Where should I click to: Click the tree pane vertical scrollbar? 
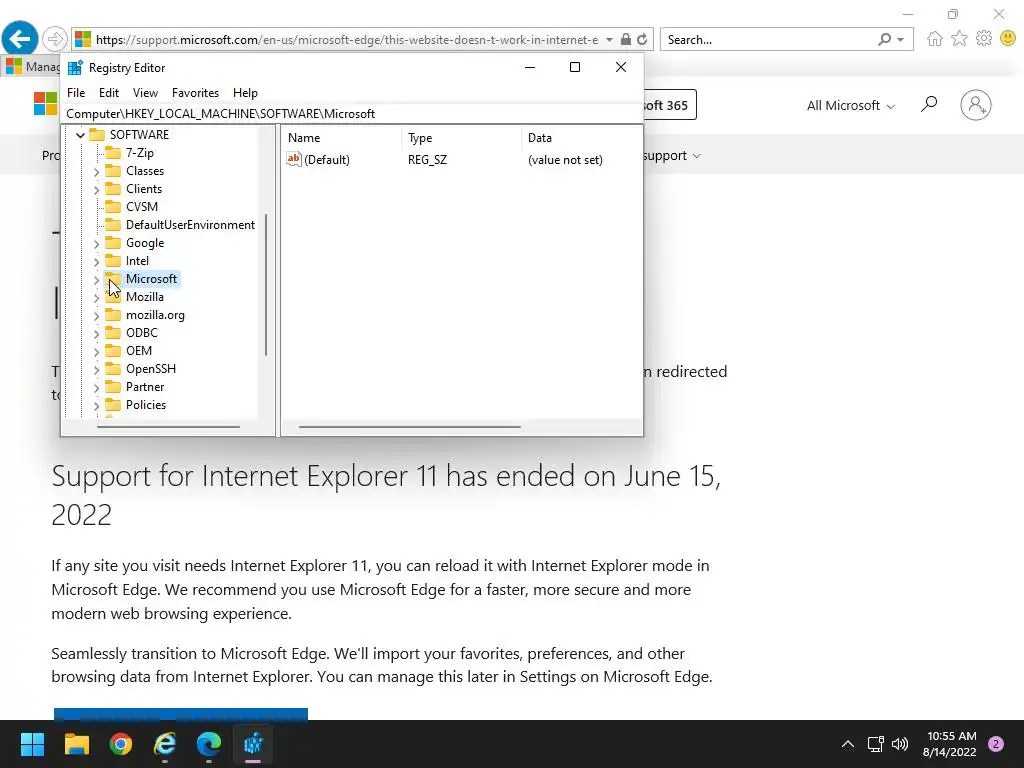266,285
